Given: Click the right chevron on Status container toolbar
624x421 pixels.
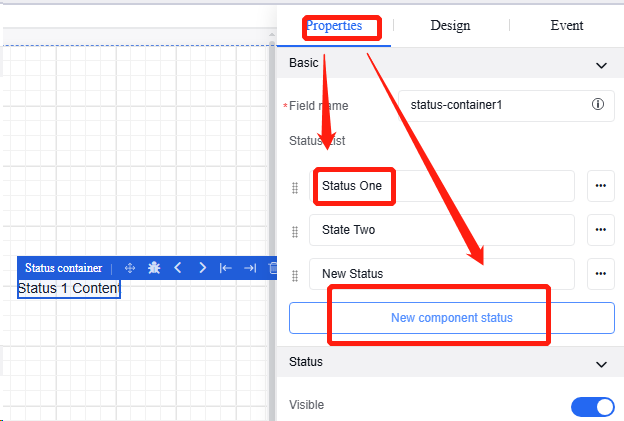Looking at the screenshot, I should coord(202,268).
